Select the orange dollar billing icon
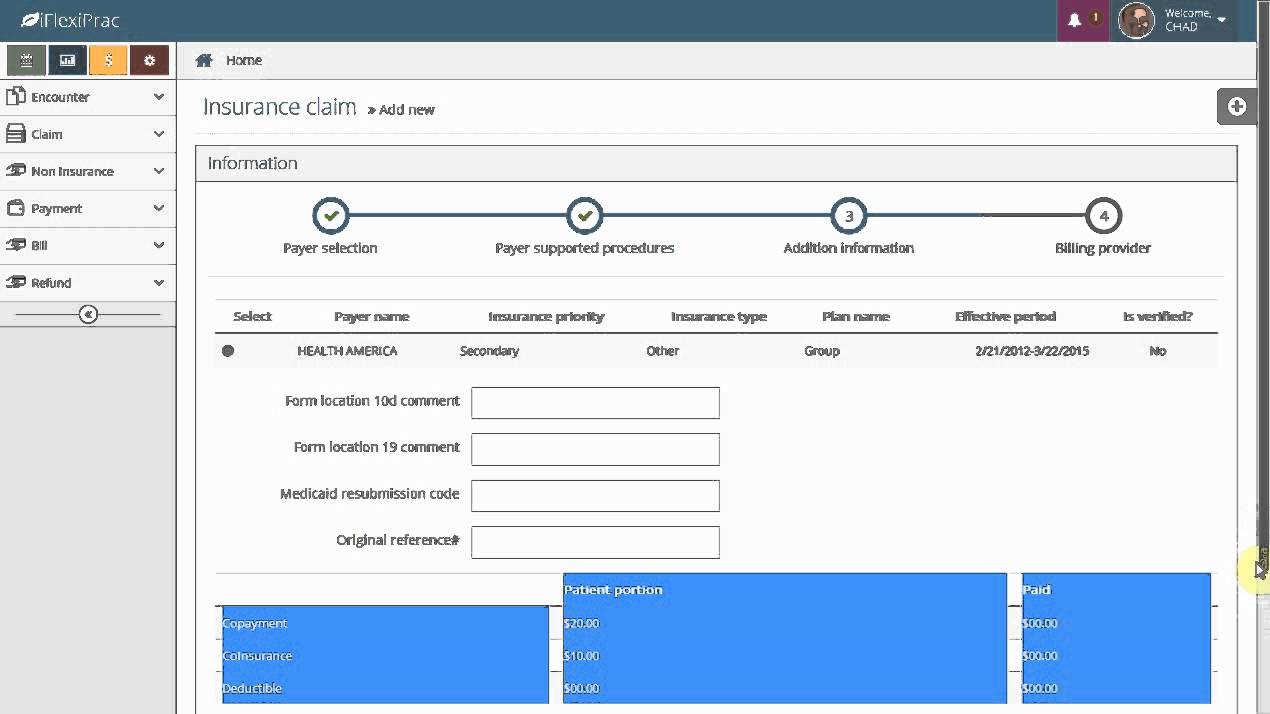 (x=108, y=60)
